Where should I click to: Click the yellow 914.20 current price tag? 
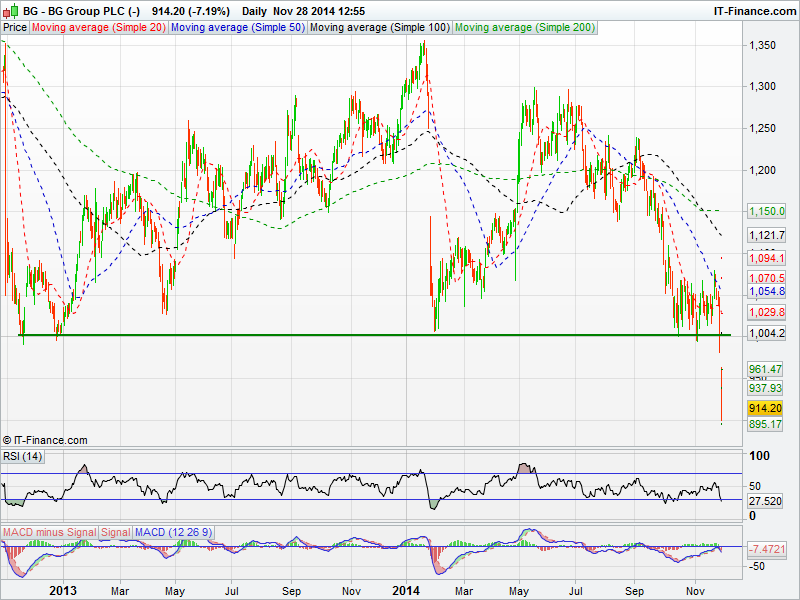(x=765, y=409)
